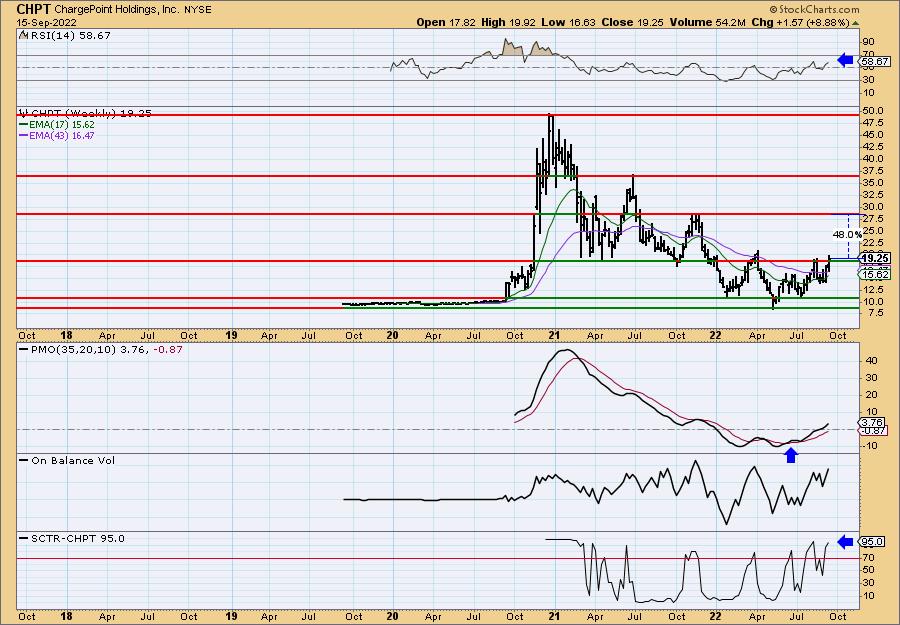Click the green EMA(17) legend line marker
This screenshot has width=900, height=625.
click(x=24, y=125)
